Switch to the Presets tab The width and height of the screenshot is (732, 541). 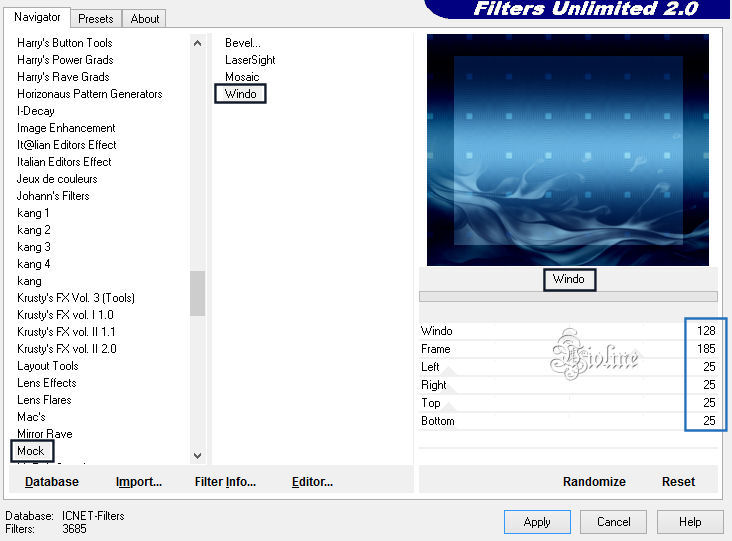[96, 19]
